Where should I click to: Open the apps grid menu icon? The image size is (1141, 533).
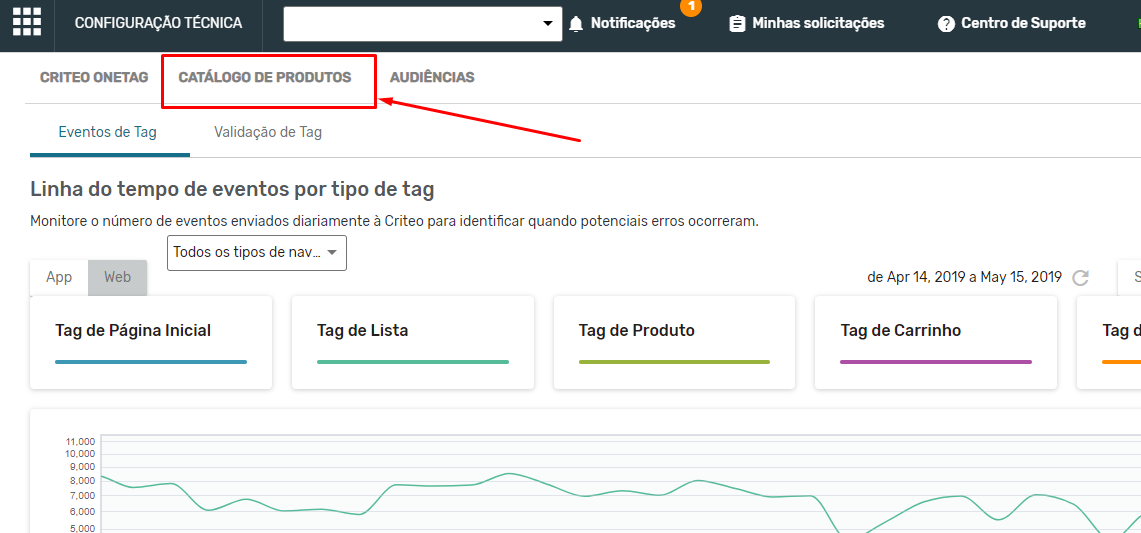27,22
